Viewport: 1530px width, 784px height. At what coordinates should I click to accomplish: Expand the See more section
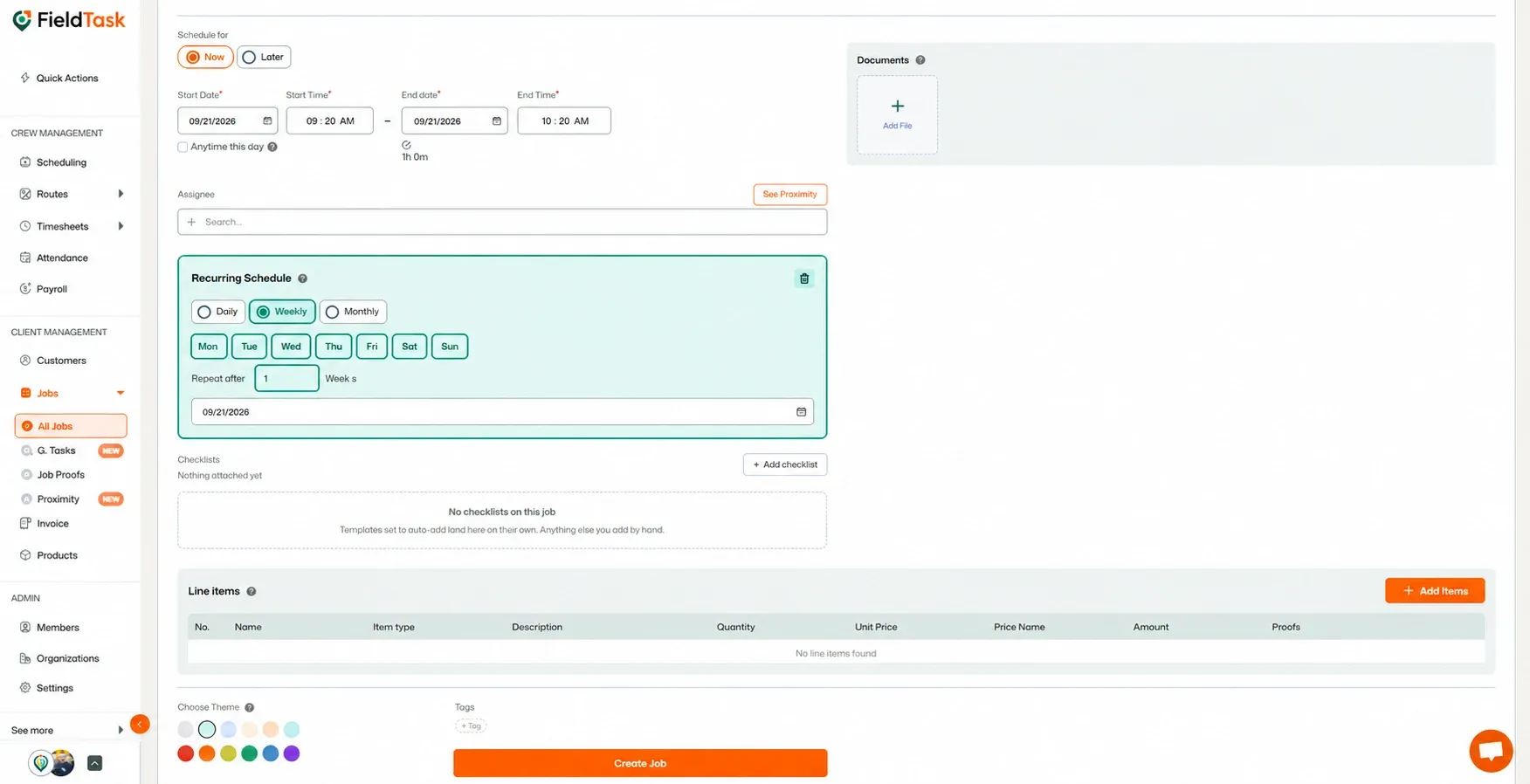(66, 730)
